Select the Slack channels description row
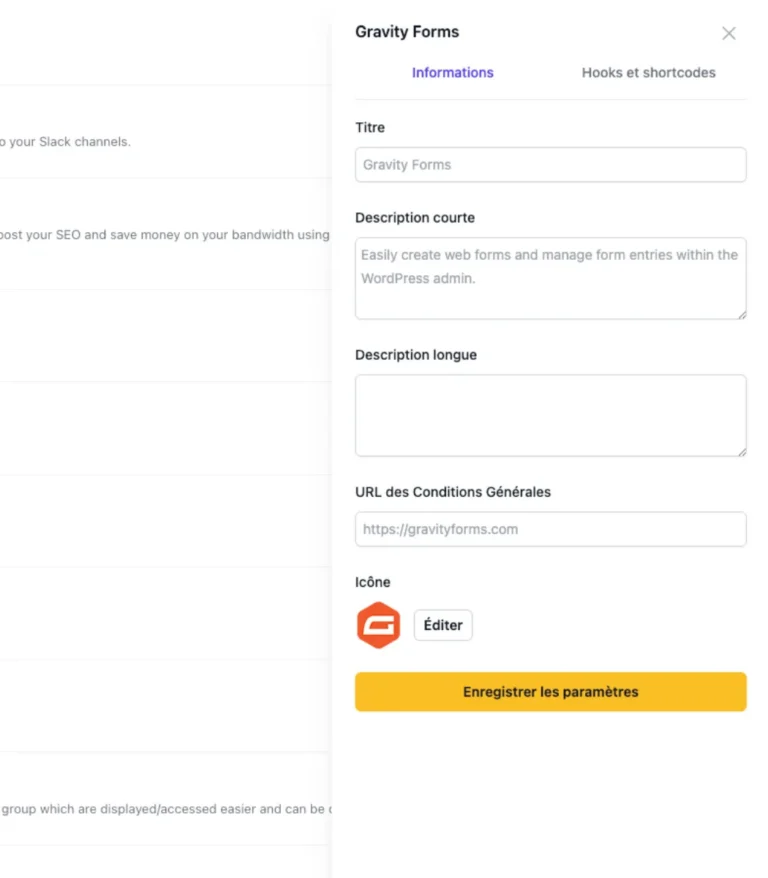The height and width of the screenshot is (878, 768). coord(65,142)
